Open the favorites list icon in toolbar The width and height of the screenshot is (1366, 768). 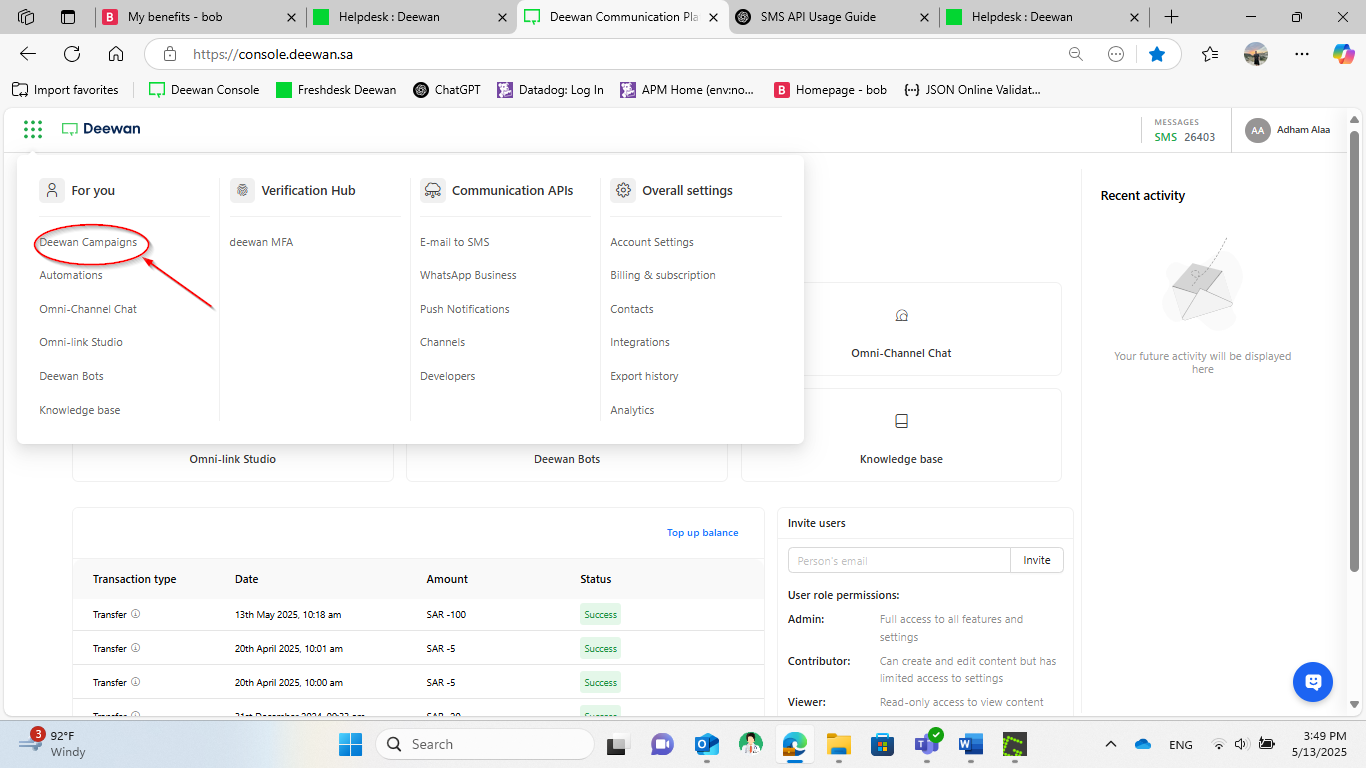(1210, 54)
